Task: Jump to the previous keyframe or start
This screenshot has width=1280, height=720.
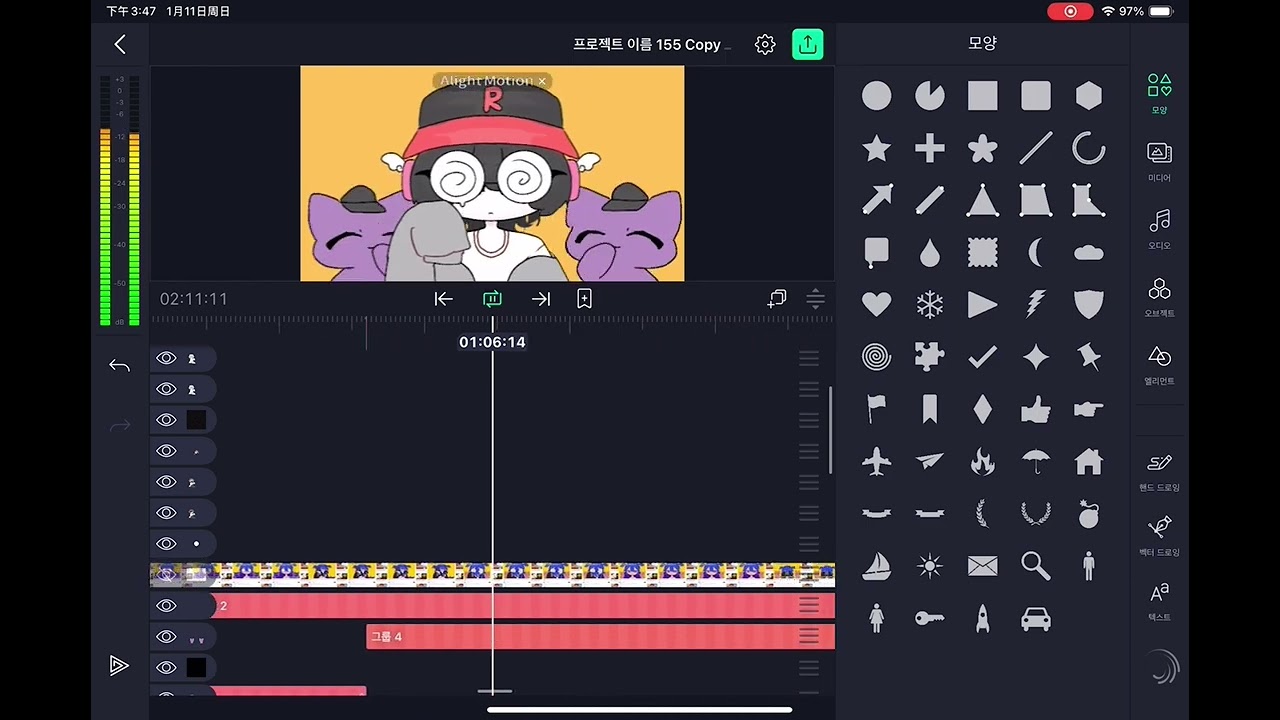Action: (x=443, y=298)
